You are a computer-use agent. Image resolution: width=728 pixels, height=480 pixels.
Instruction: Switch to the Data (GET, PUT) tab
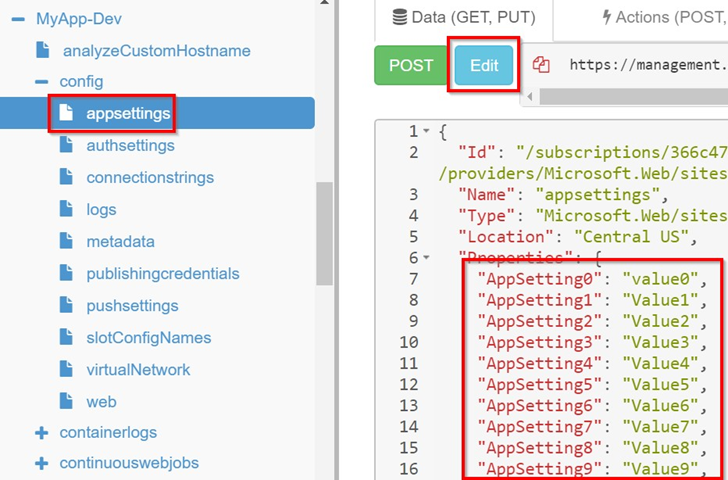point(463,17)
